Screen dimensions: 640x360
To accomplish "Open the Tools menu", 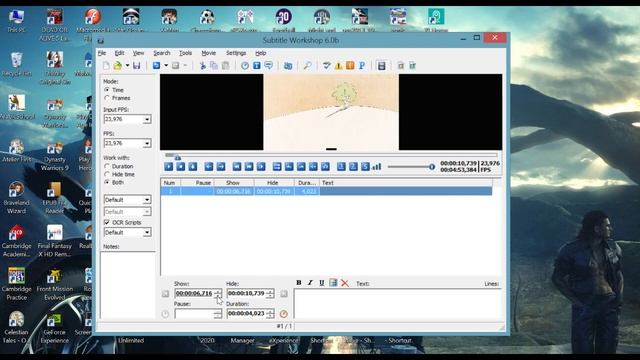I will click(185, 53).
